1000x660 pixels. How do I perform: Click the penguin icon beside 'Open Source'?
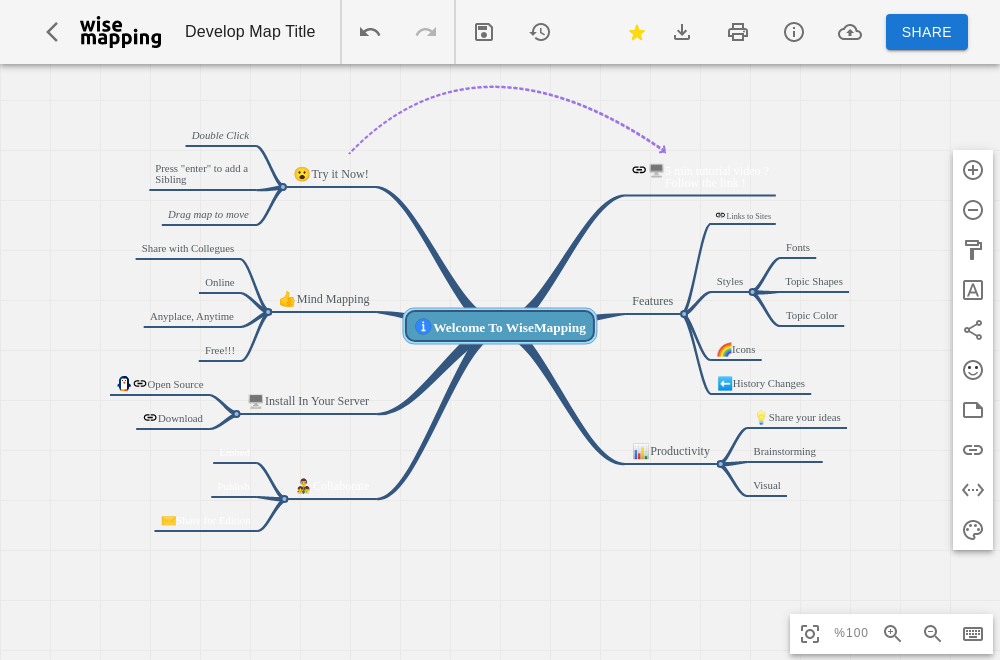[124, 383]
